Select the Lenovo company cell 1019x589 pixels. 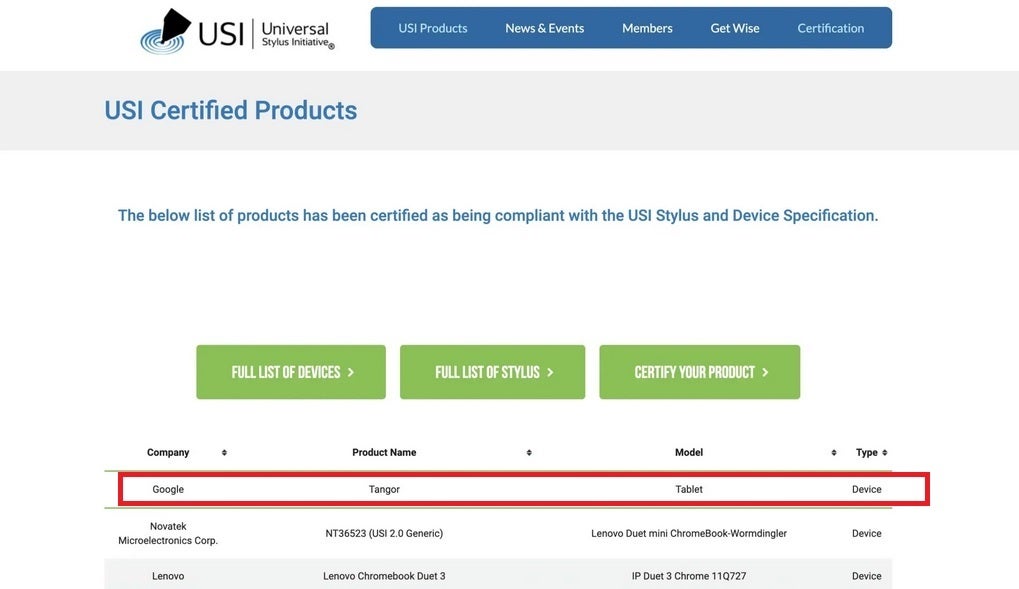(168, 576)
